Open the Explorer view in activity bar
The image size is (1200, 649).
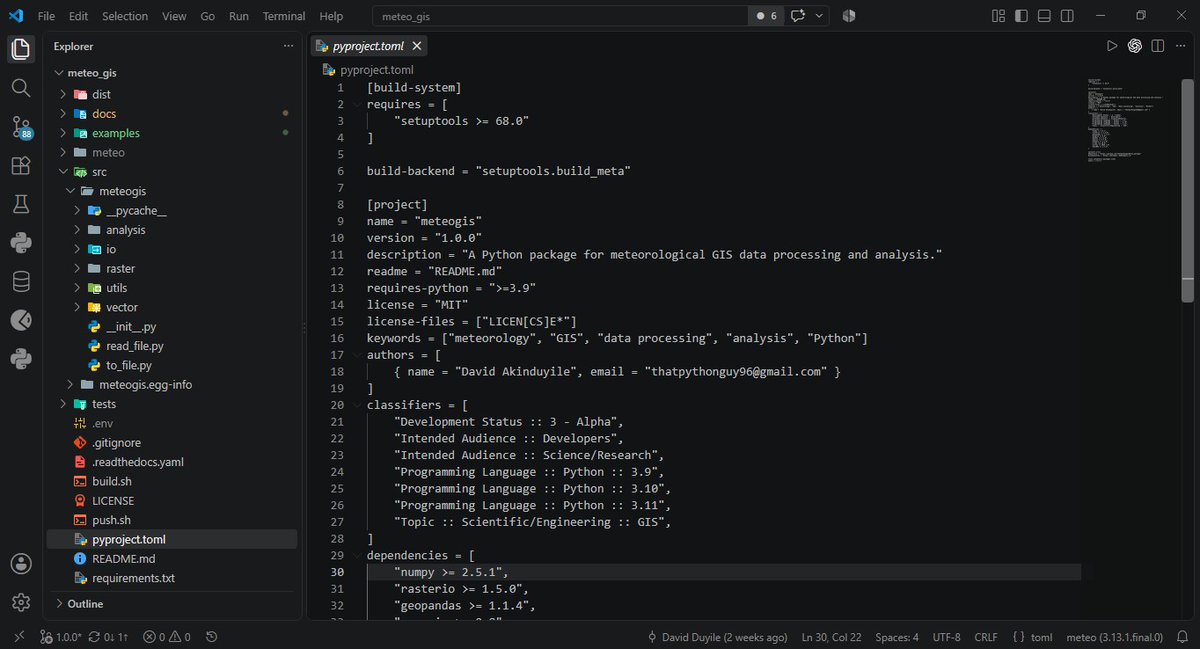(21, 49)
